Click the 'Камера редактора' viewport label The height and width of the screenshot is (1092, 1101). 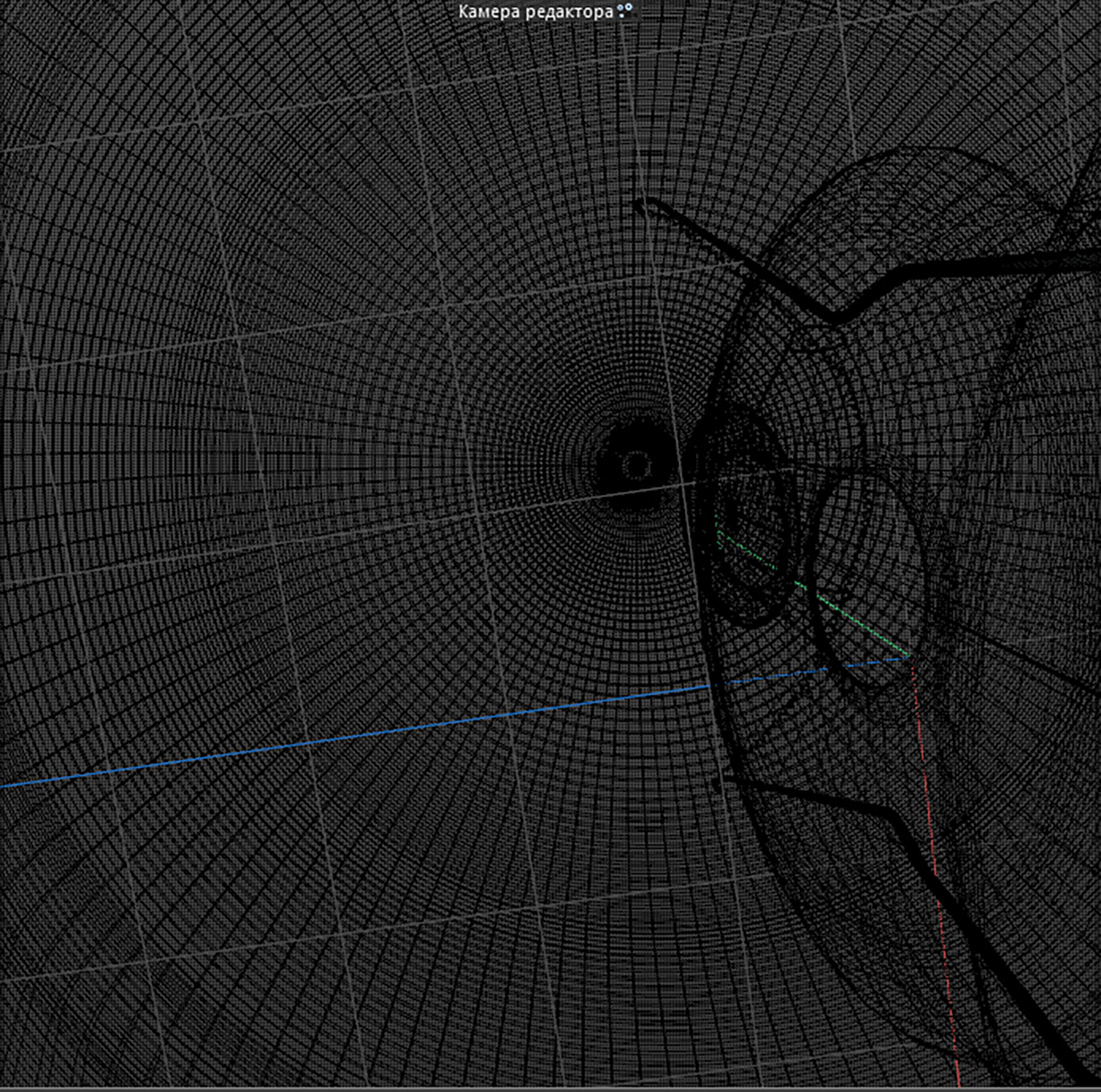tap(536, 12)
